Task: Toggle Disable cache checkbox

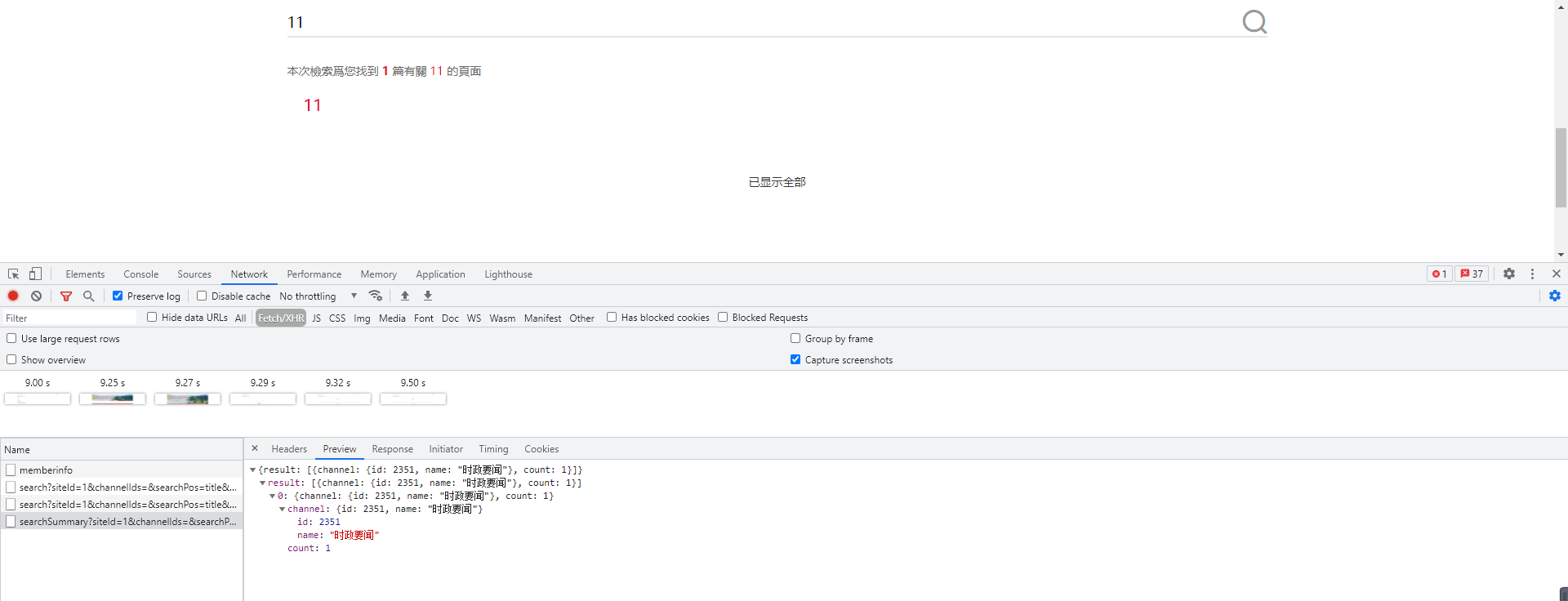Action: tap(202, 296)
